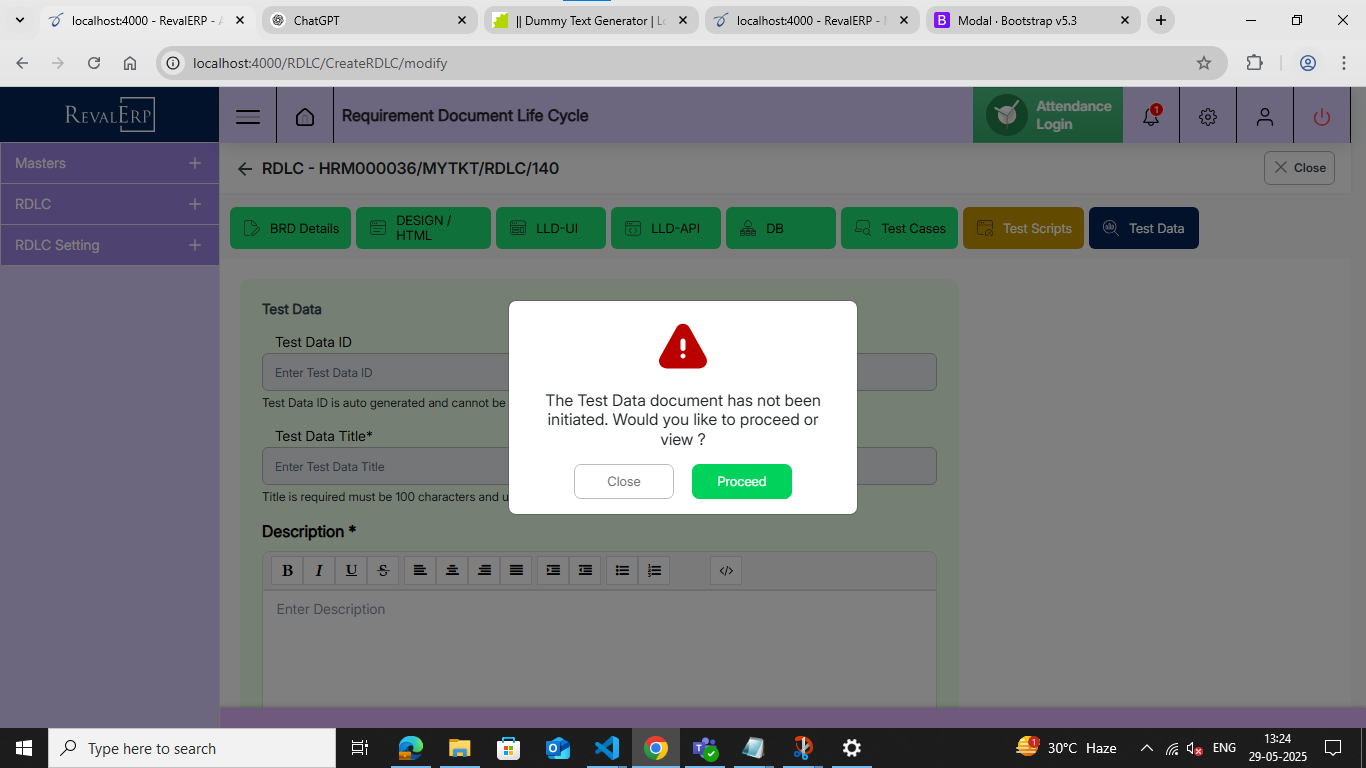Expand the RDLC Setting sidebar menu
This screenshot has height=768, width=1366.
coord(109,245)
